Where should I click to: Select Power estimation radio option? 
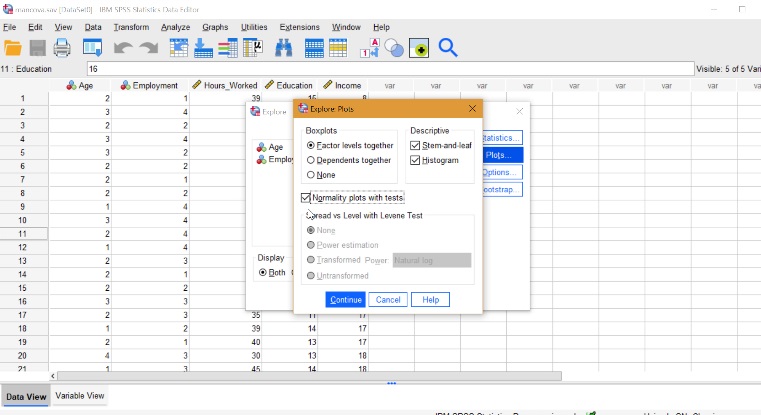[311, 245]
